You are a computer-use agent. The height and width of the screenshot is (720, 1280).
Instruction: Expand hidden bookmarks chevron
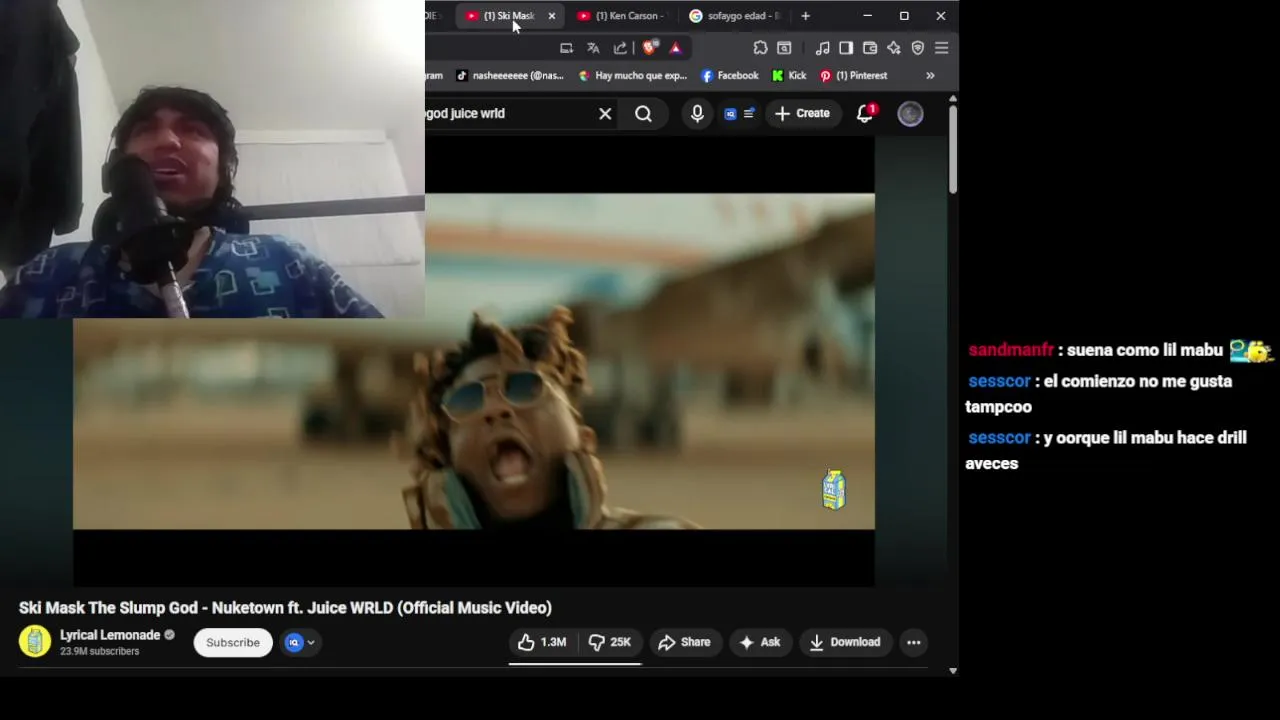pos(930,76)
